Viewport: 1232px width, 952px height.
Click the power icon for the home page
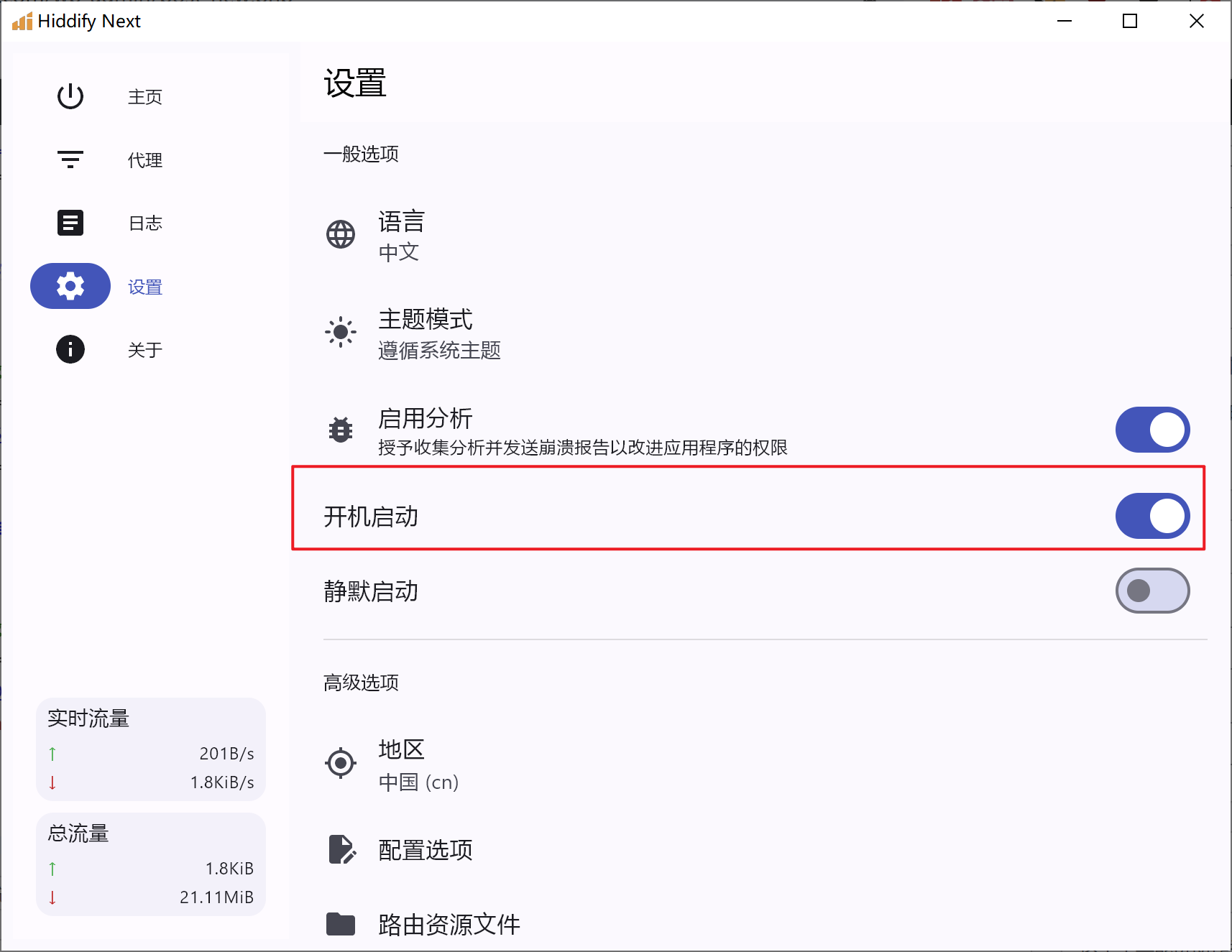click(70, 96)
